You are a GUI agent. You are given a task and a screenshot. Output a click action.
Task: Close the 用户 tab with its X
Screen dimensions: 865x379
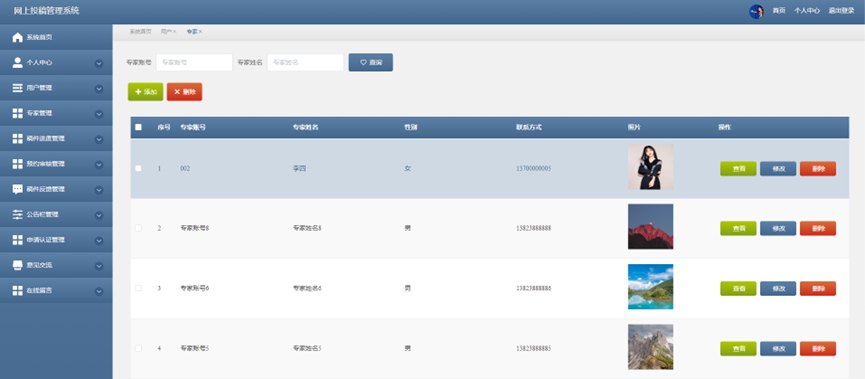pyautogui.click(x=174, y=32)
